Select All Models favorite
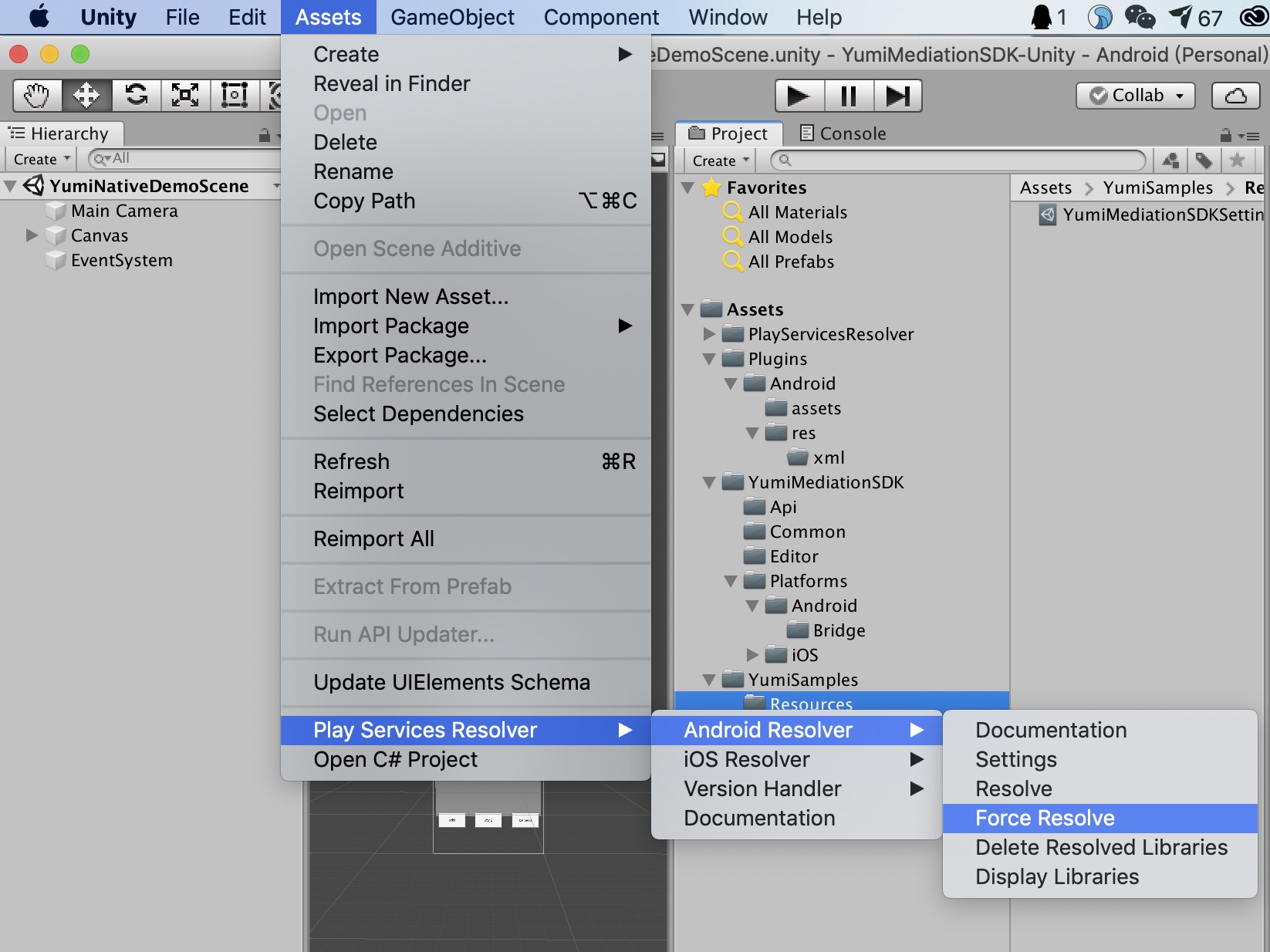This screenshot has height=952, width=1270. pos(790,237)
